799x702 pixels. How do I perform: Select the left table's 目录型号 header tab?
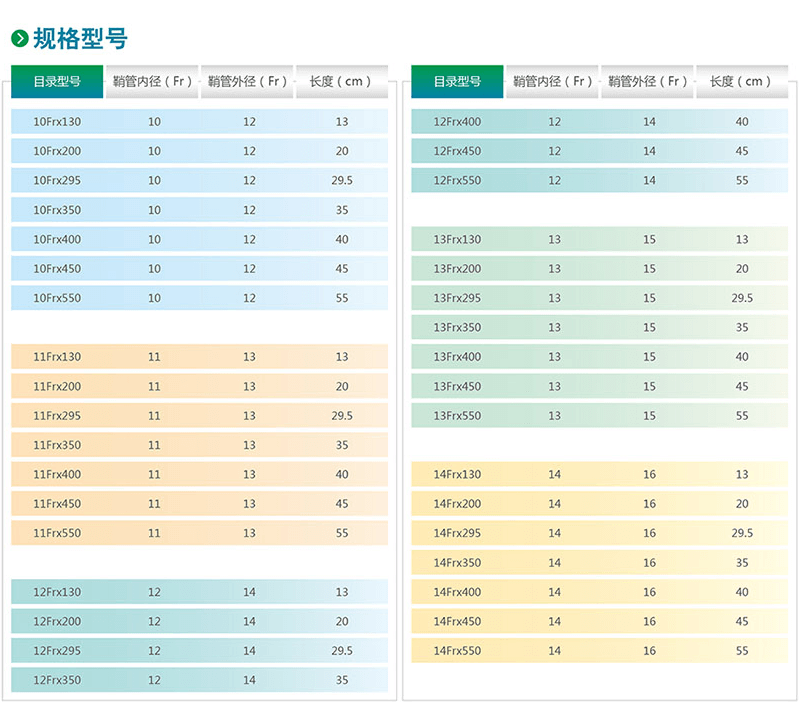[x=57, y=81]
